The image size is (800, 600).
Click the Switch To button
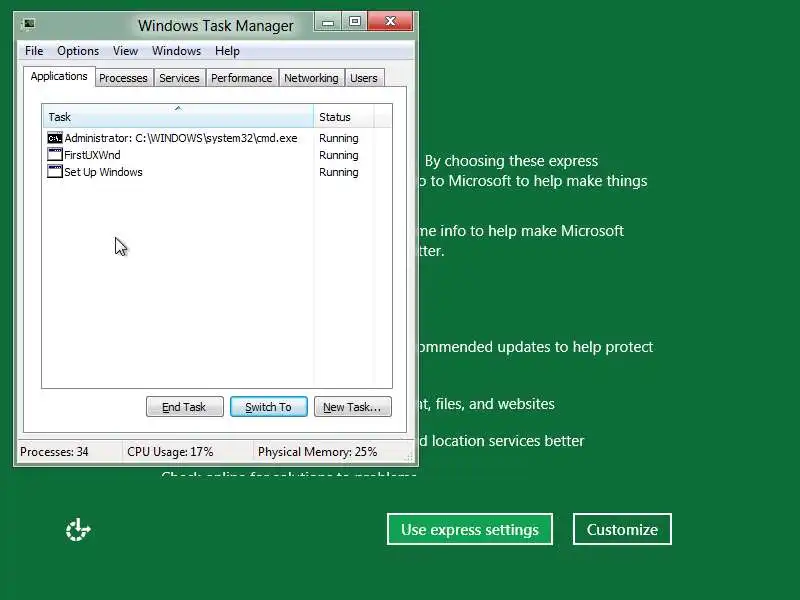pyautogui.click(x=269, y=407)
